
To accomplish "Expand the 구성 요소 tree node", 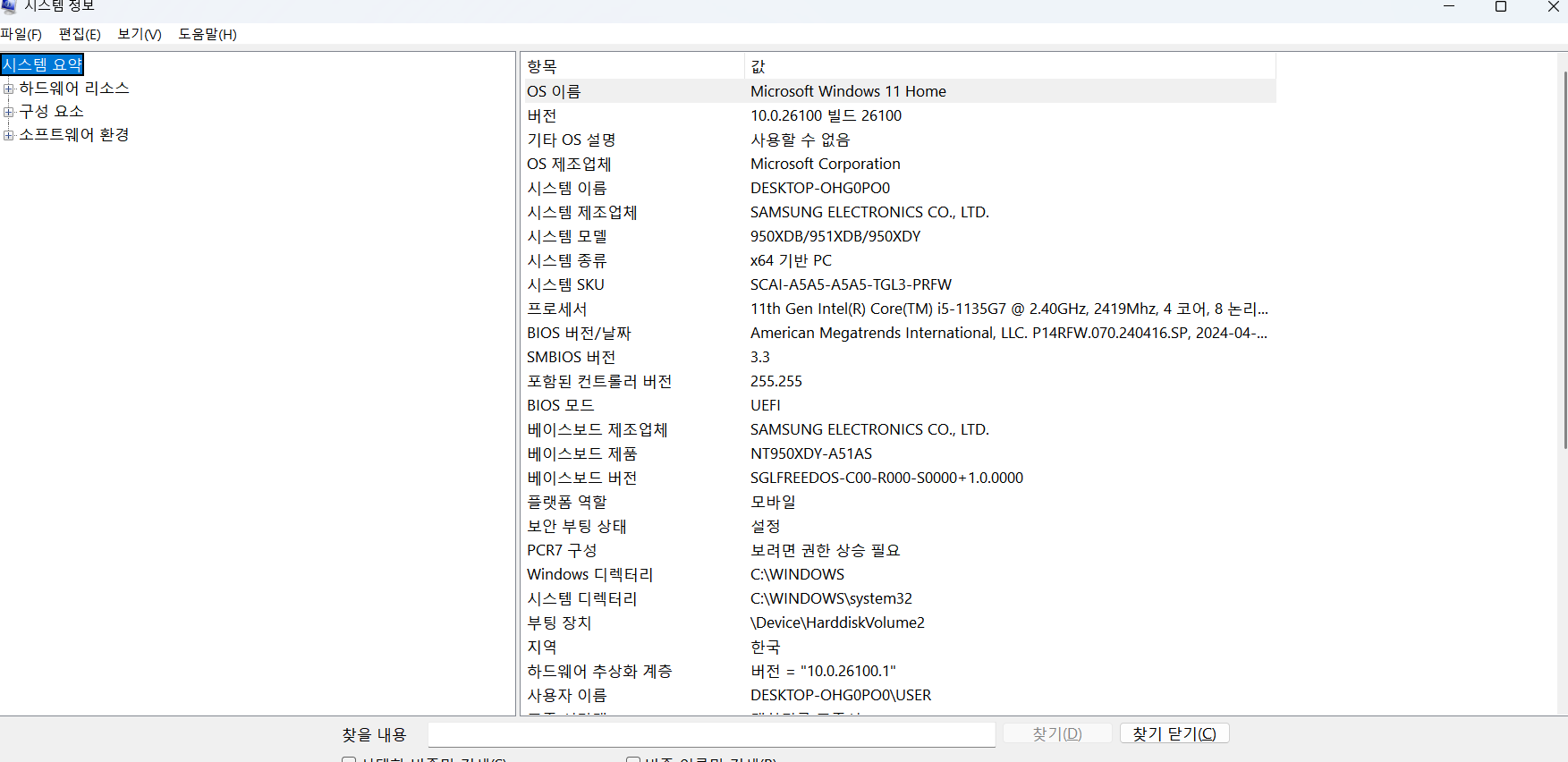I will (x=9, y=112).
